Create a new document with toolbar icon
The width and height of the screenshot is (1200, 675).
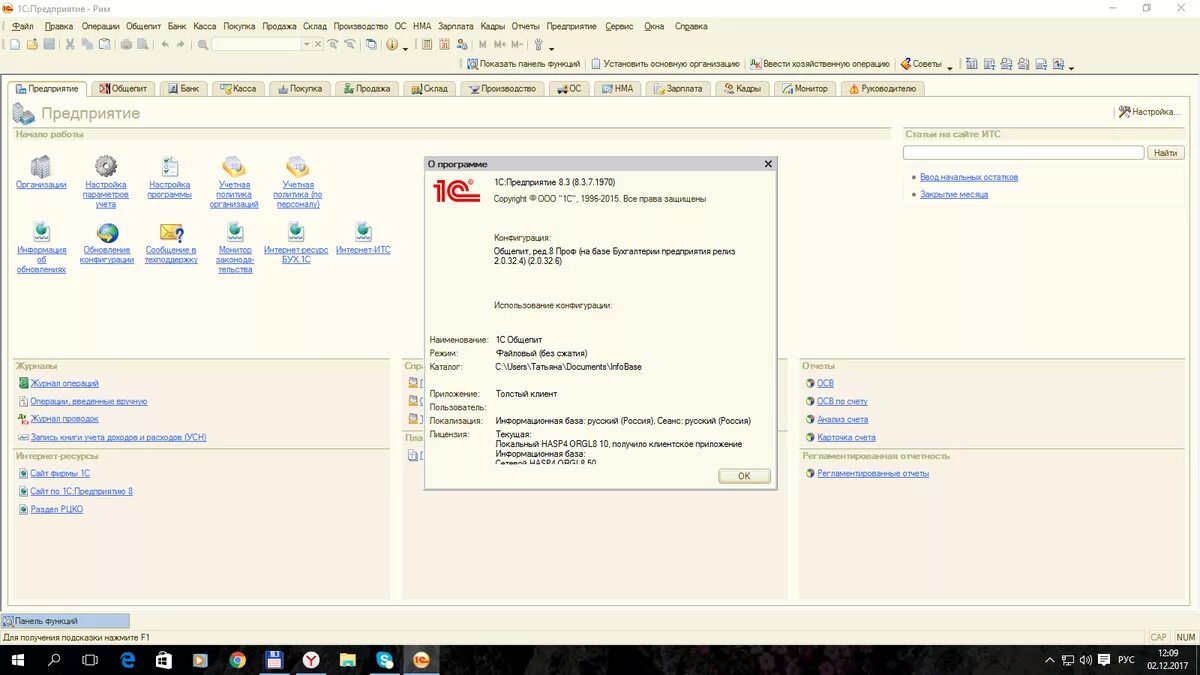[x=15, y=44]
